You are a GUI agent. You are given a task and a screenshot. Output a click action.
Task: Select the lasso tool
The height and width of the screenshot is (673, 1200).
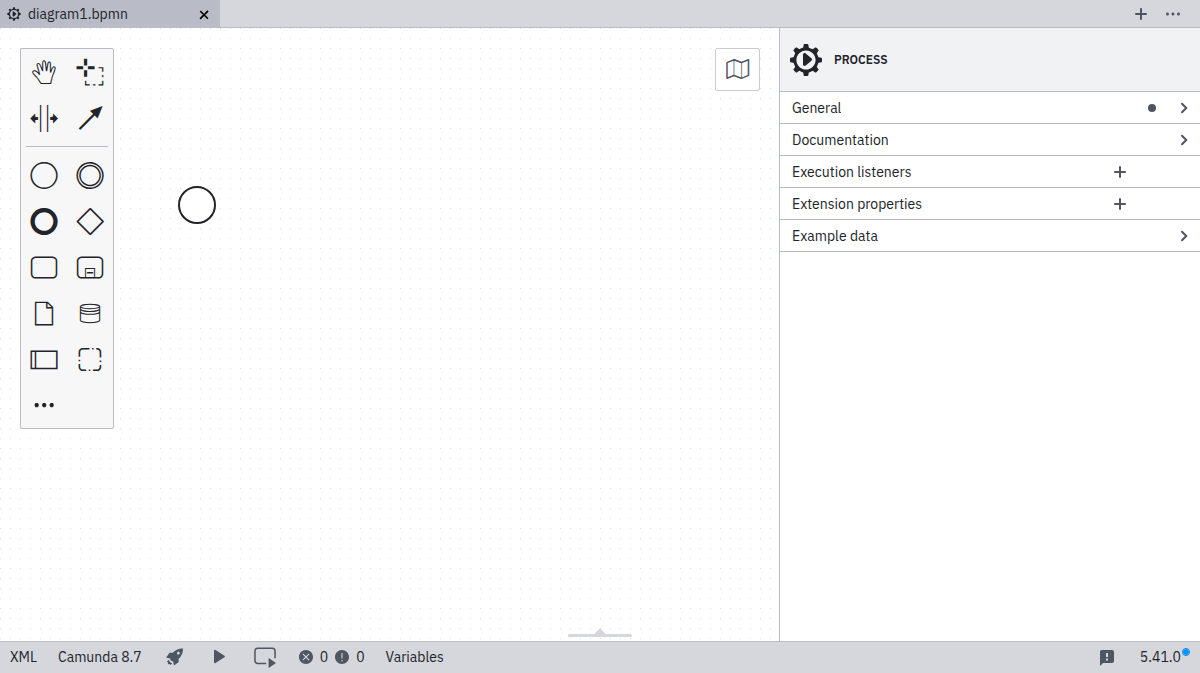(x=90, y=71)
